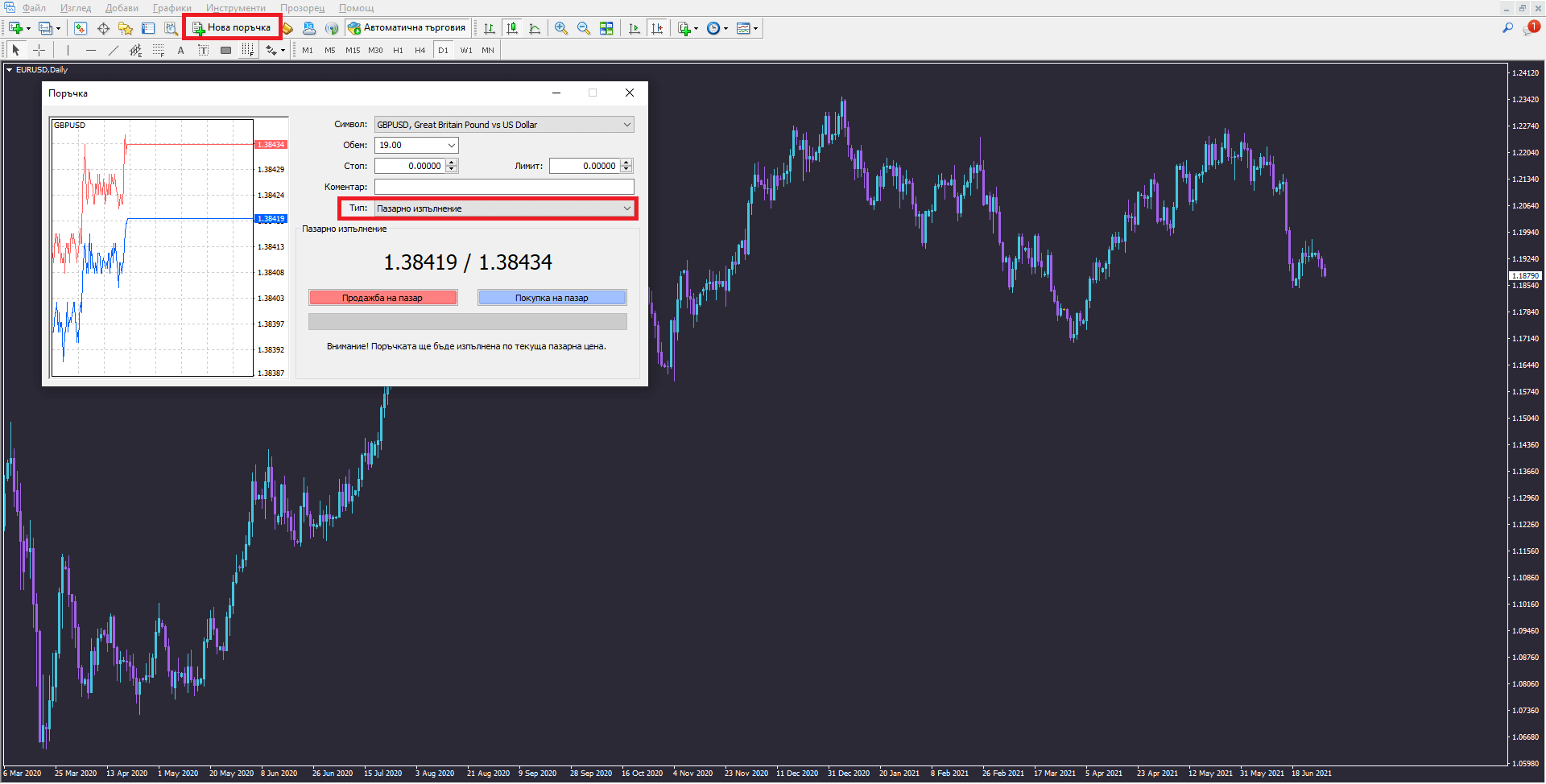Open the Strategy Tester magnifier icon
The height and width of the screenshot is (784, 1546).
(171, 28)
